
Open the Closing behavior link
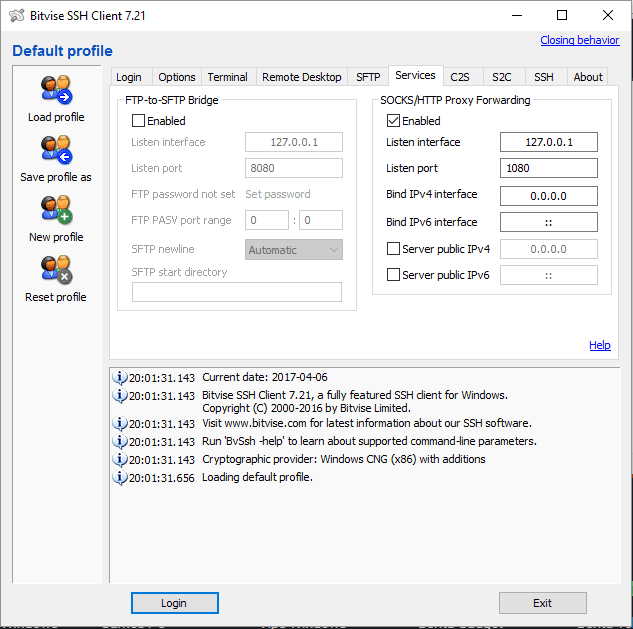(580, 40)
